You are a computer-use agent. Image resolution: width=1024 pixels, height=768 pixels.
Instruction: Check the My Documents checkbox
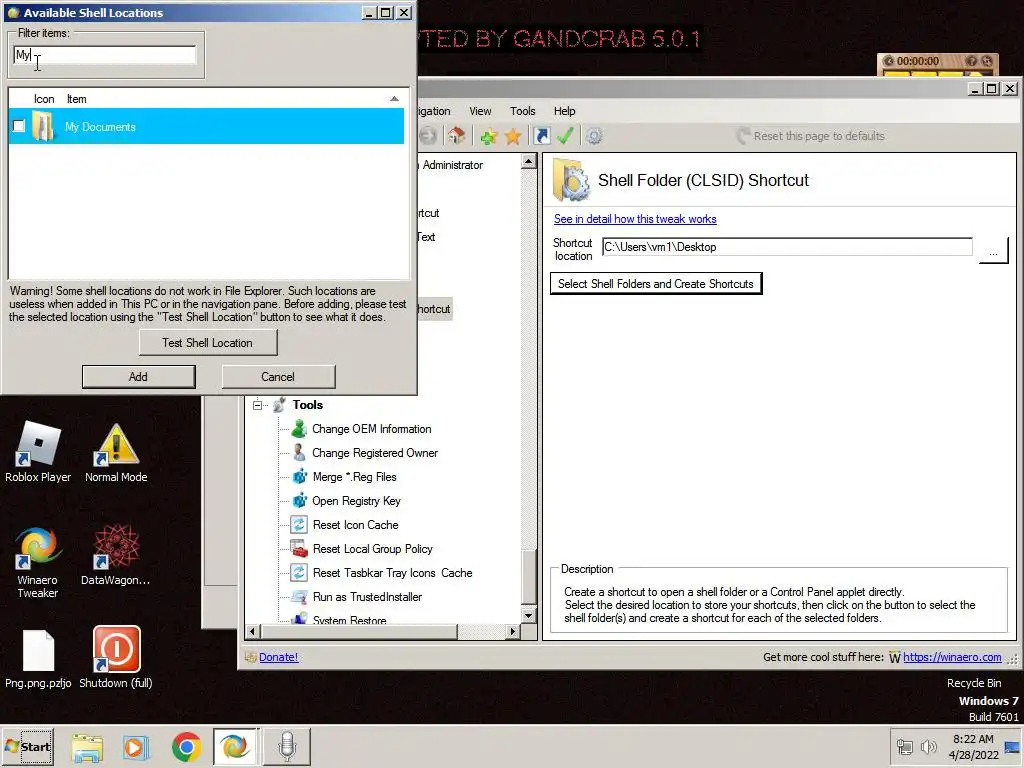pos(19,126)
